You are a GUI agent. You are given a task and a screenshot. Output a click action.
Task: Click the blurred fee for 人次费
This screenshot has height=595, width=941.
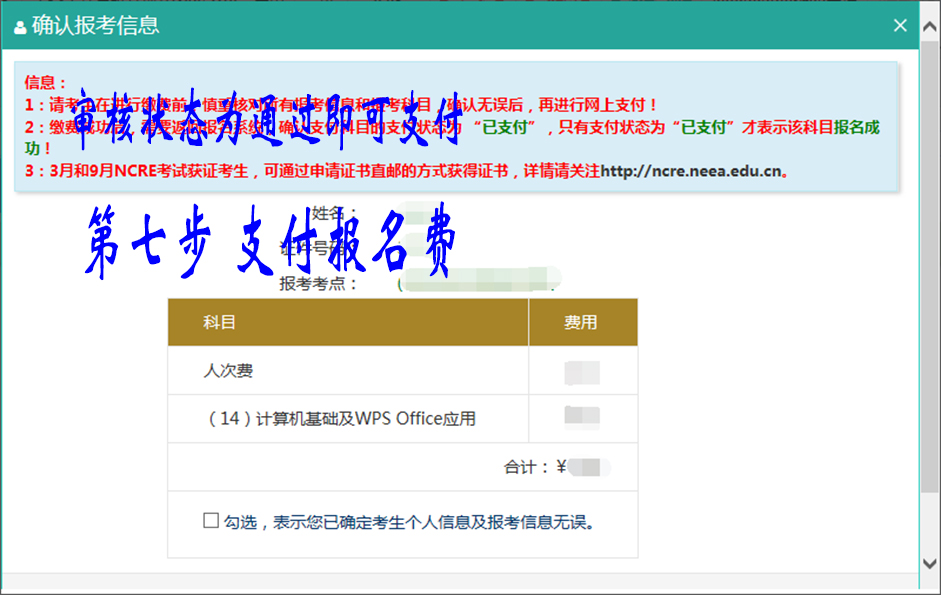(582, 373)
